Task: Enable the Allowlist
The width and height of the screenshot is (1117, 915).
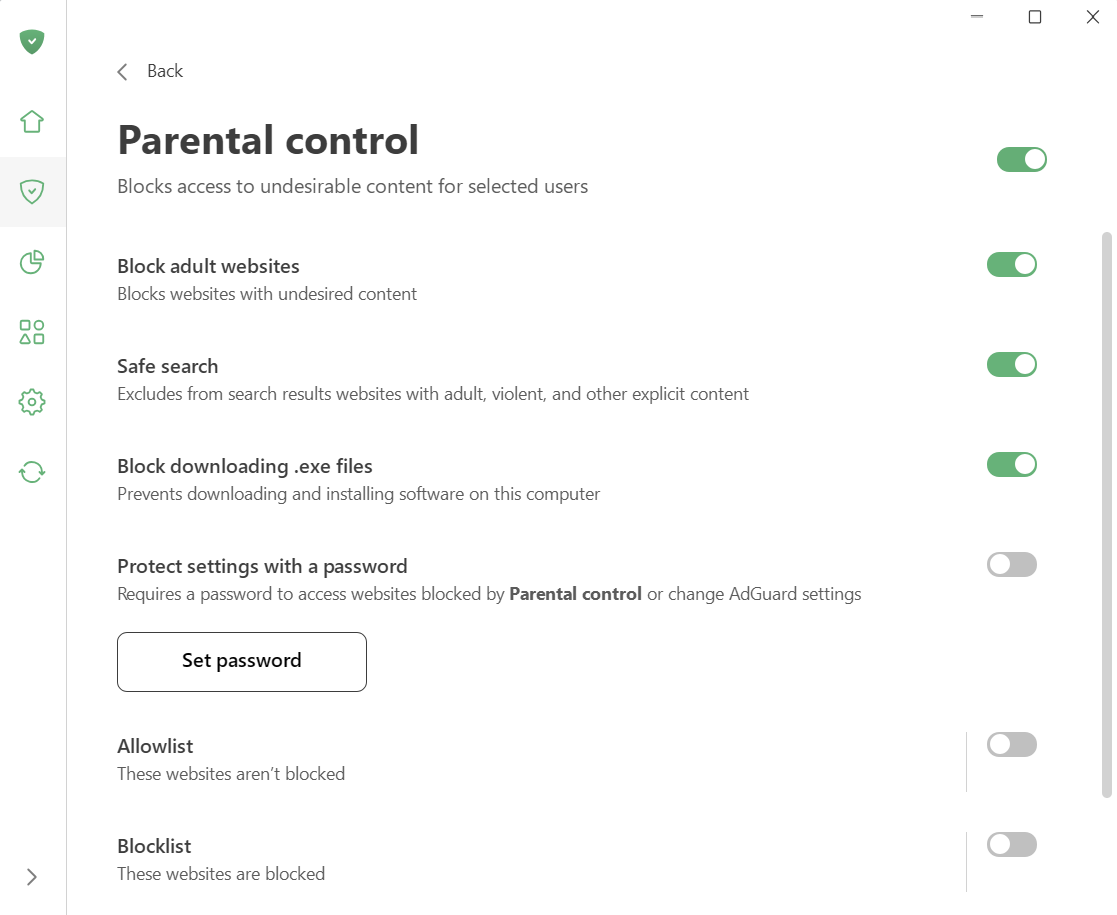Action: (1011, 744)
